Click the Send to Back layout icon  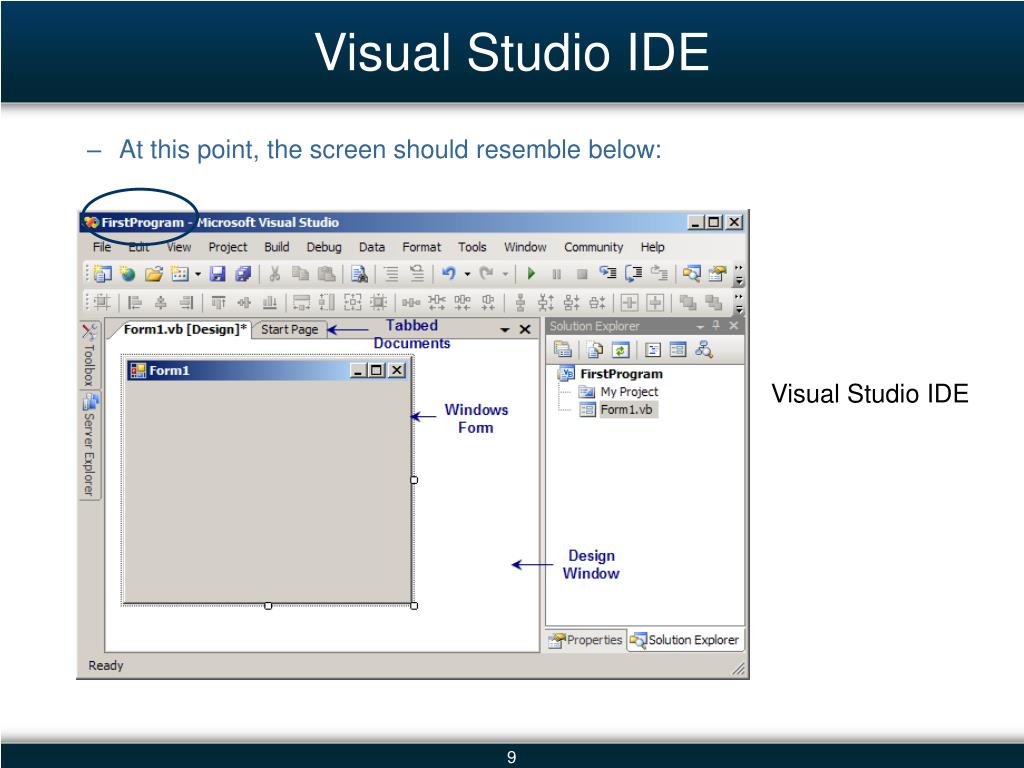coord(713,302)
